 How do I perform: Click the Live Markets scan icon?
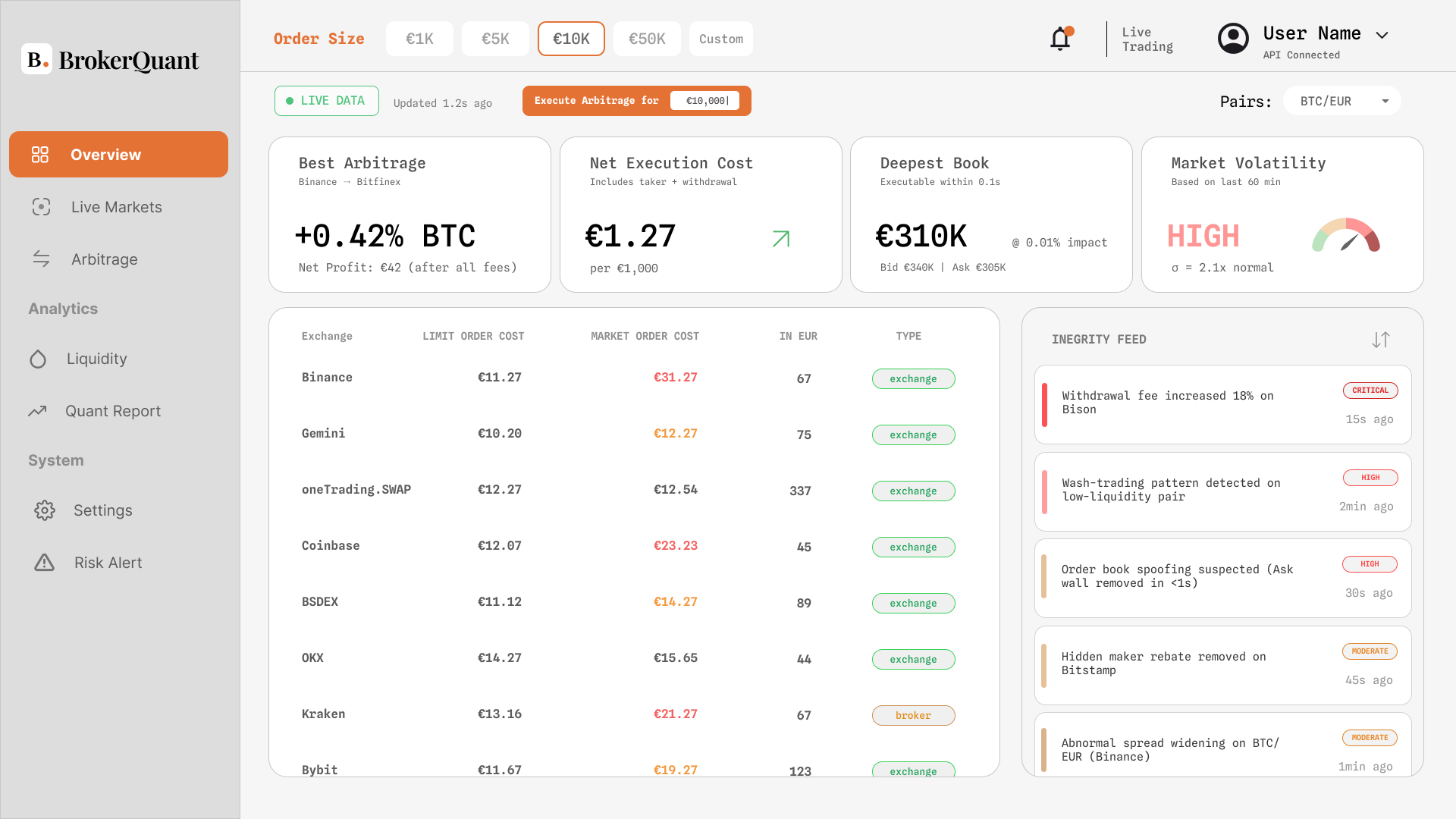pos(41,207)
